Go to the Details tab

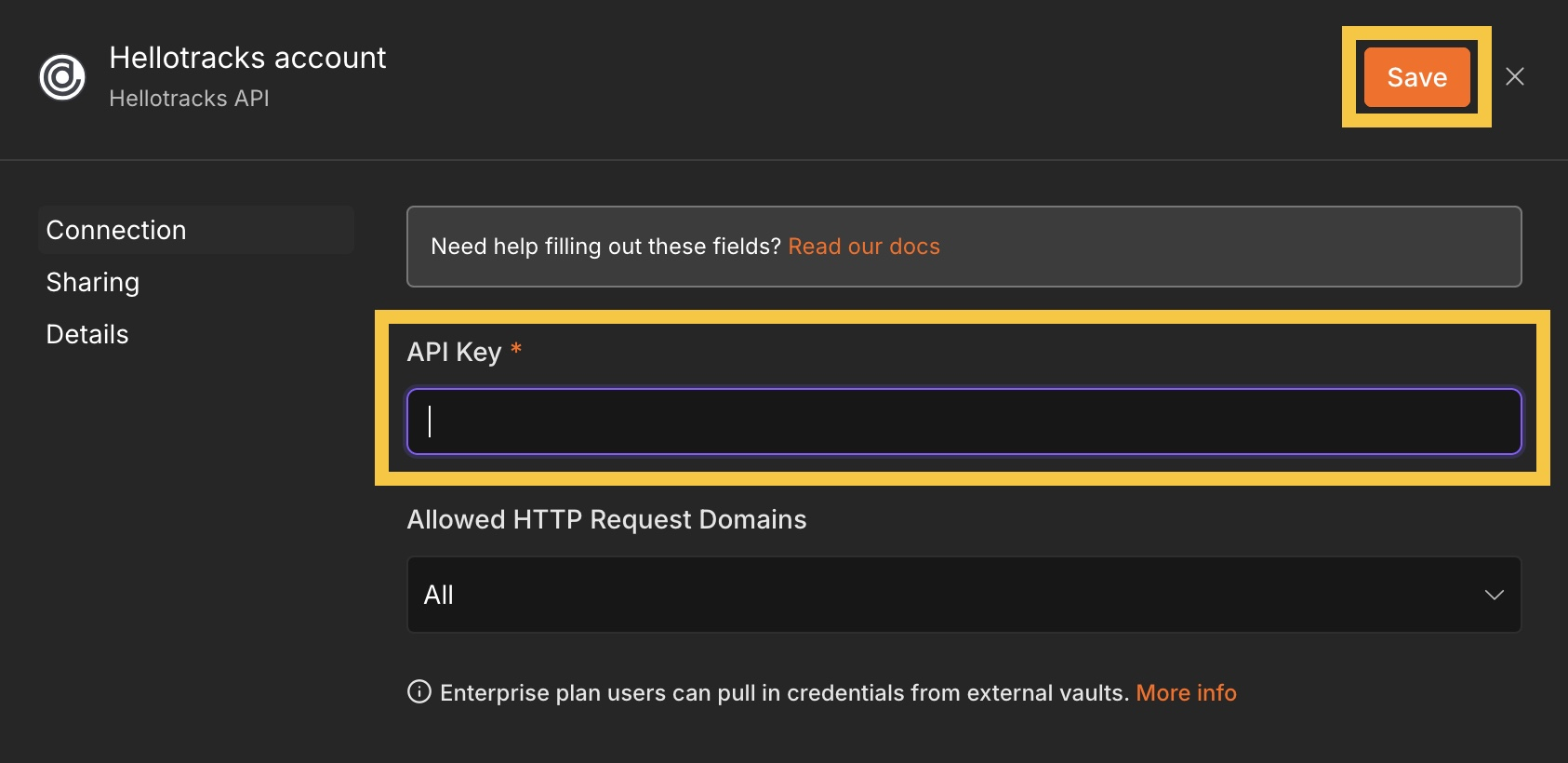point(87,334)
